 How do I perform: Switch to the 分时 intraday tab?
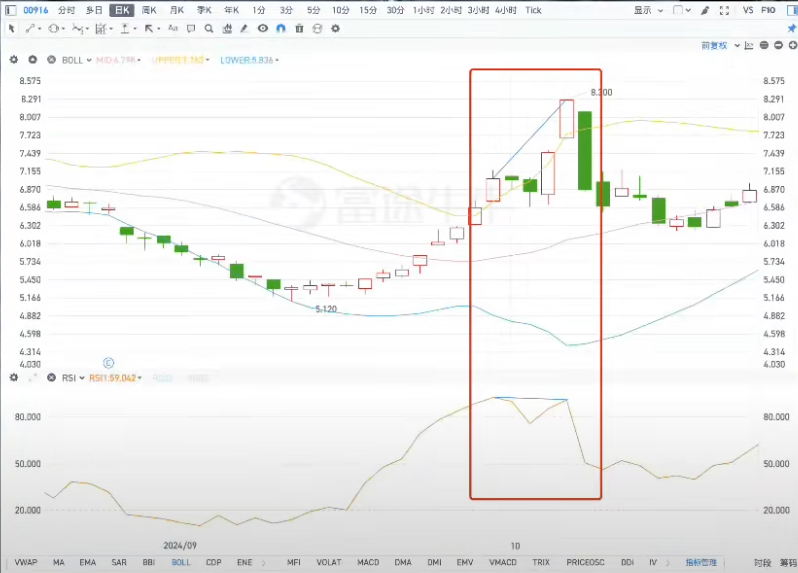[x=66, y=10]
